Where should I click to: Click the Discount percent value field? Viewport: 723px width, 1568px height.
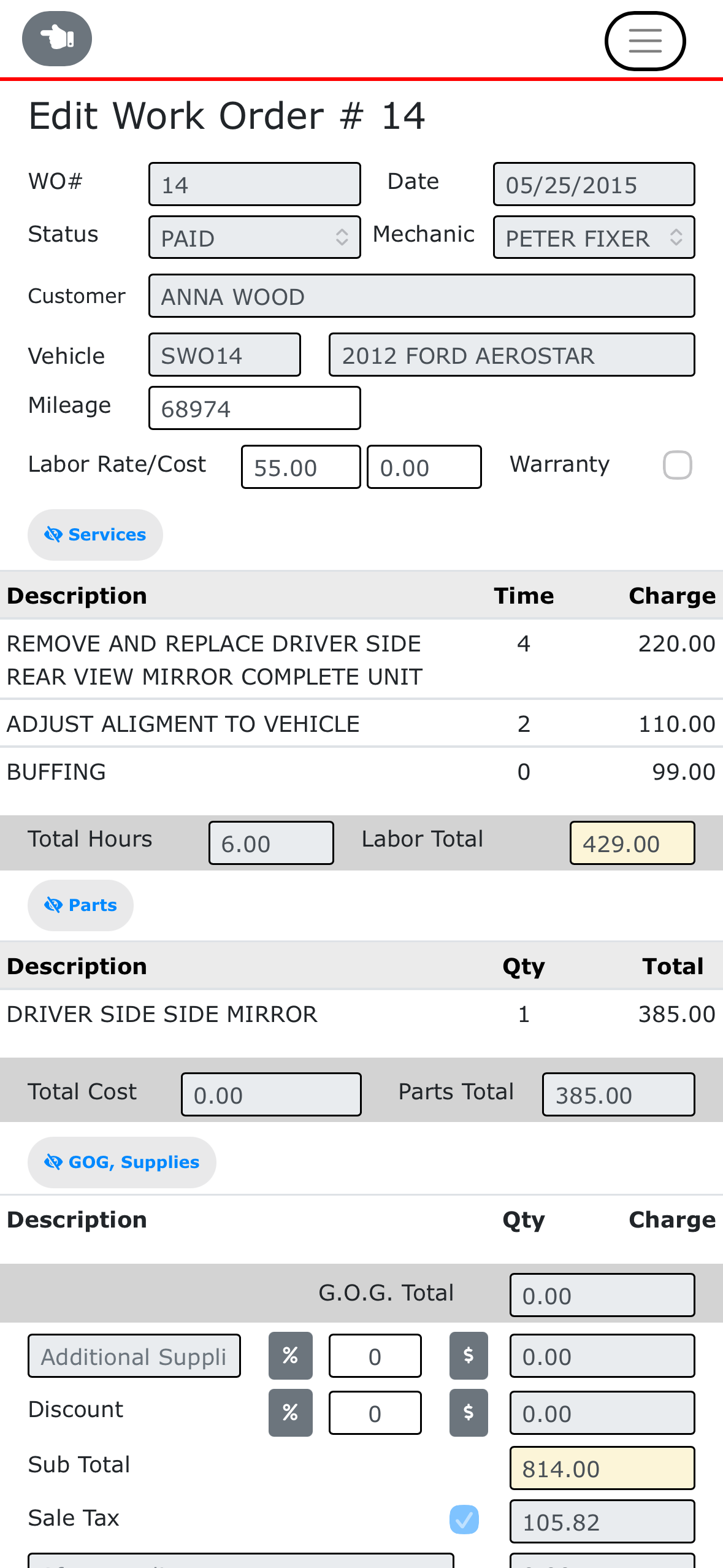point(375,1413)
